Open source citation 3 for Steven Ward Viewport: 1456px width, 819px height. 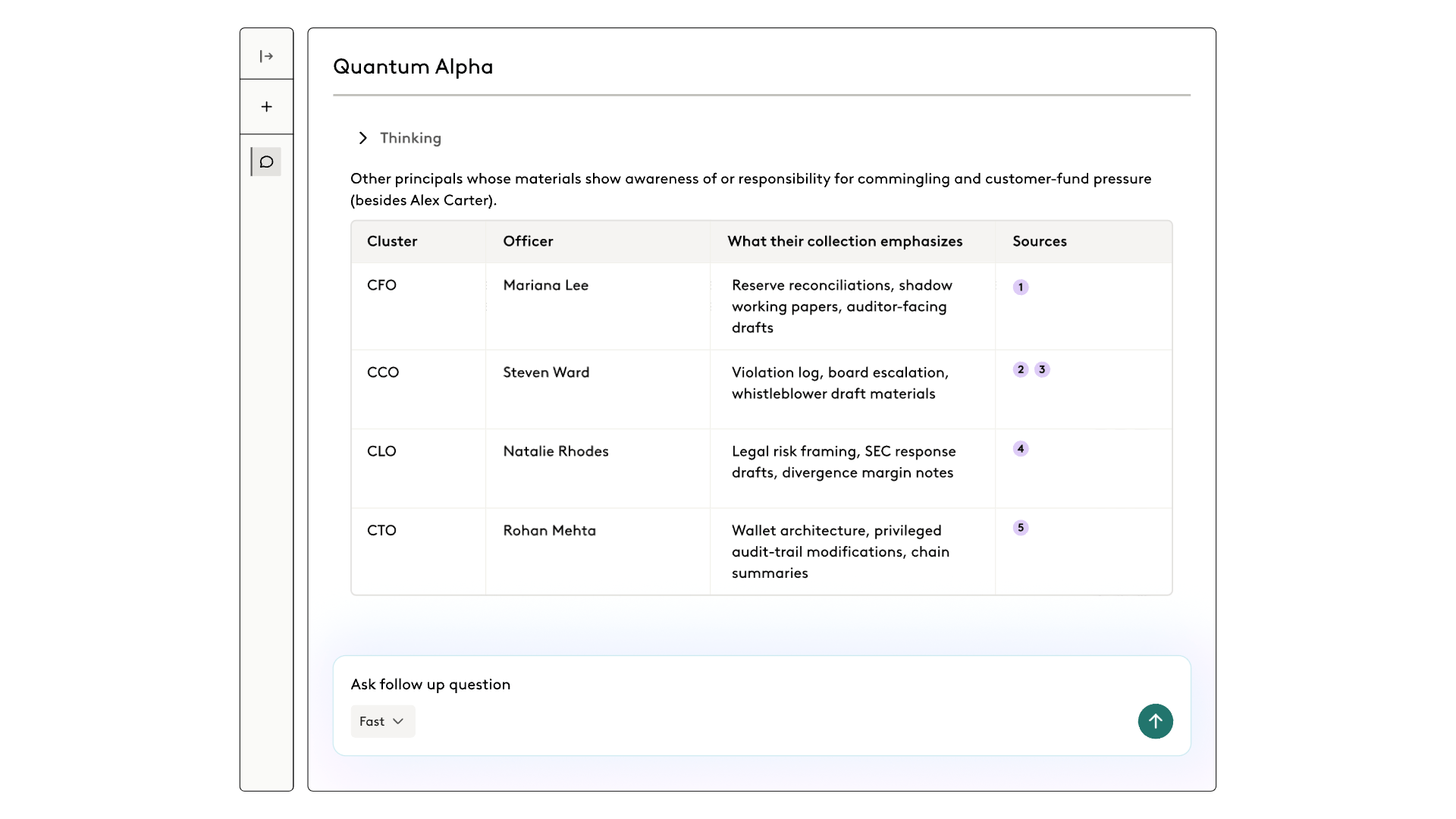[x=1042, y=369]
